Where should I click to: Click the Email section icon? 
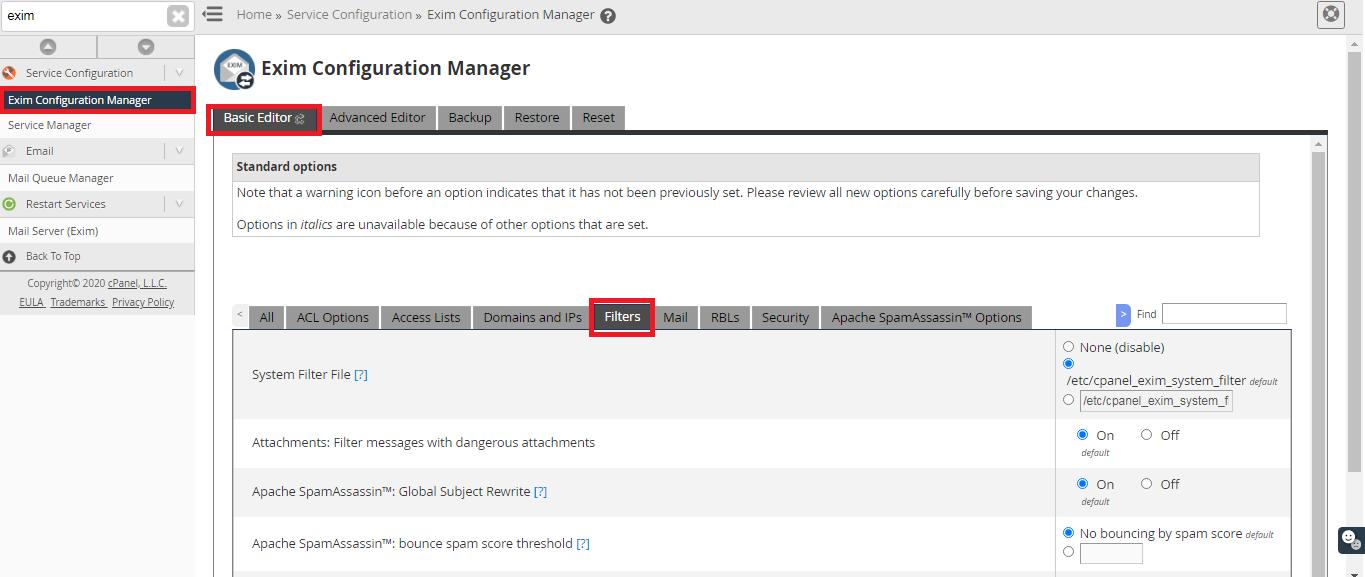(x=9, y=151)
